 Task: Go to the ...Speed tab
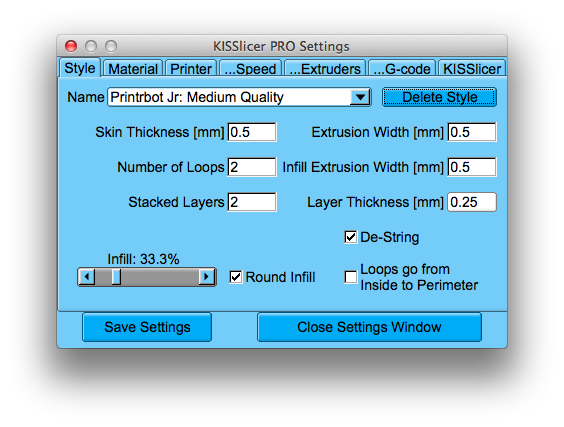pos(250,68)
